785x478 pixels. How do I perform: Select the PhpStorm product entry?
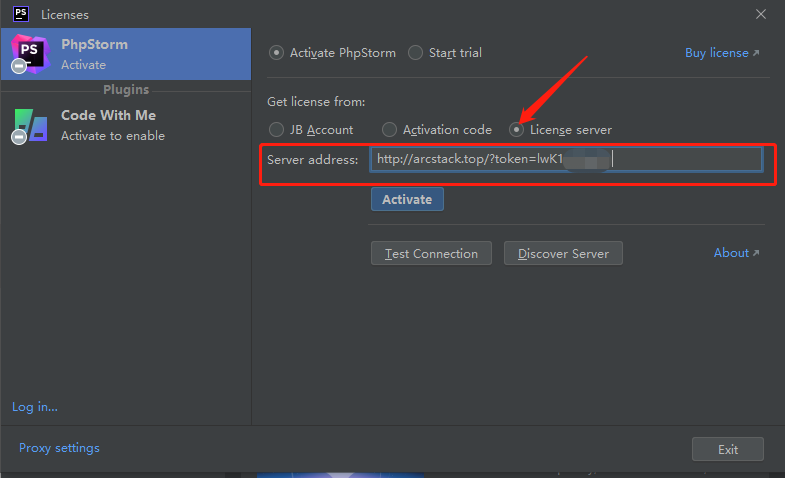(x=126, y=54)
